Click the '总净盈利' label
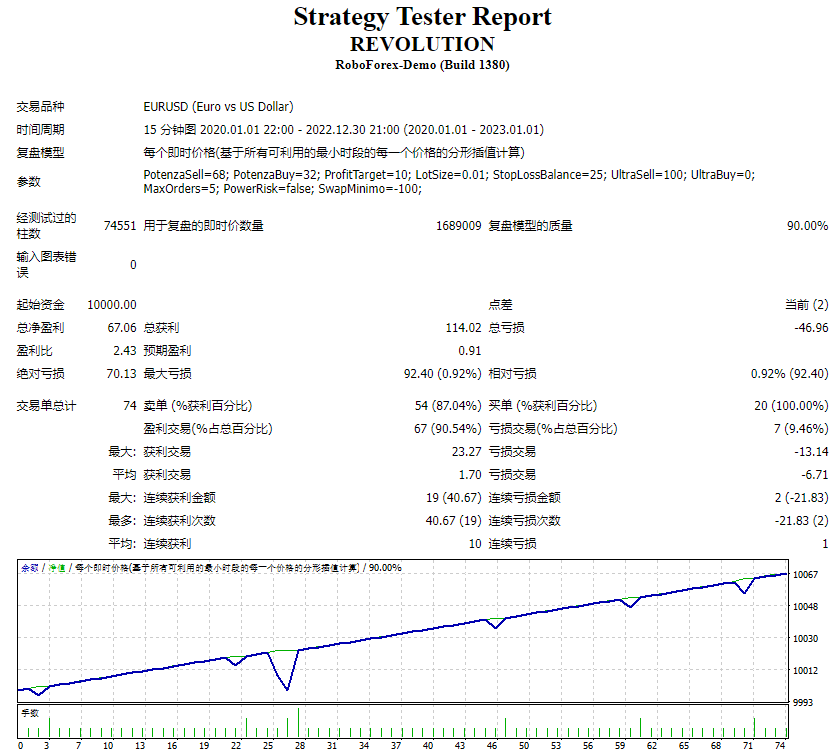 pyautogui.click(x=40, y=328)
